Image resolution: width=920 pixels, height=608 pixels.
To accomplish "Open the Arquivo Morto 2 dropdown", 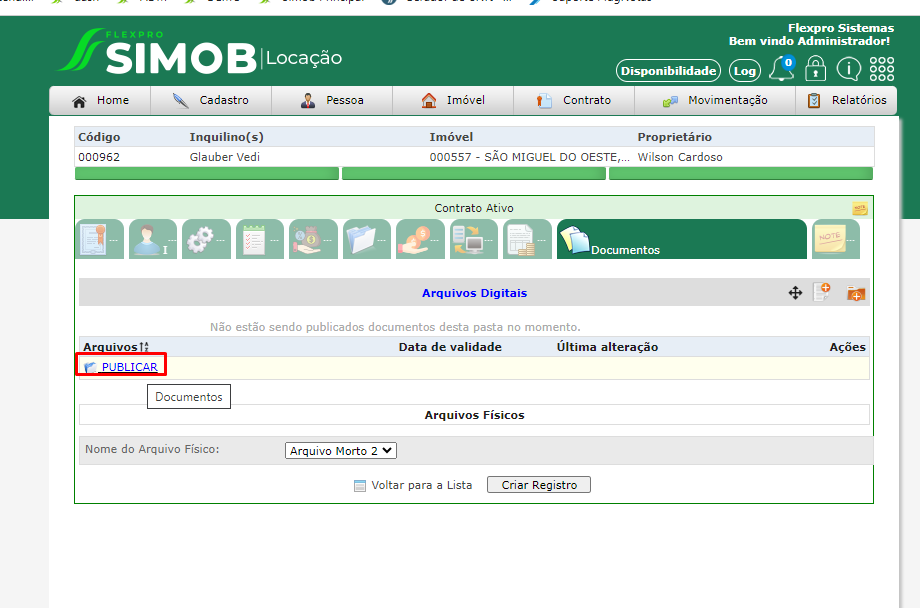I will coord(341,451).
